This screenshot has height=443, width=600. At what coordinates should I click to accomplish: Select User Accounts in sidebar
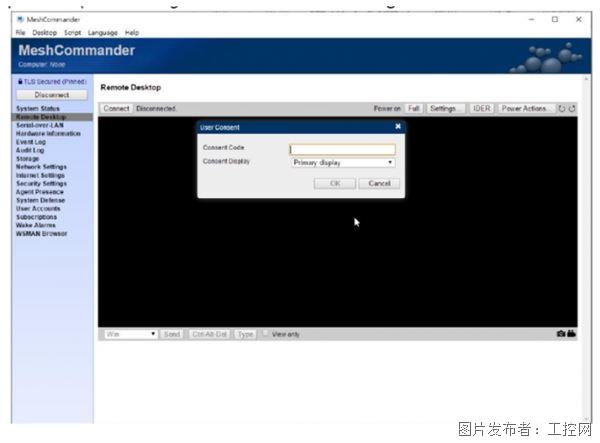38,208
